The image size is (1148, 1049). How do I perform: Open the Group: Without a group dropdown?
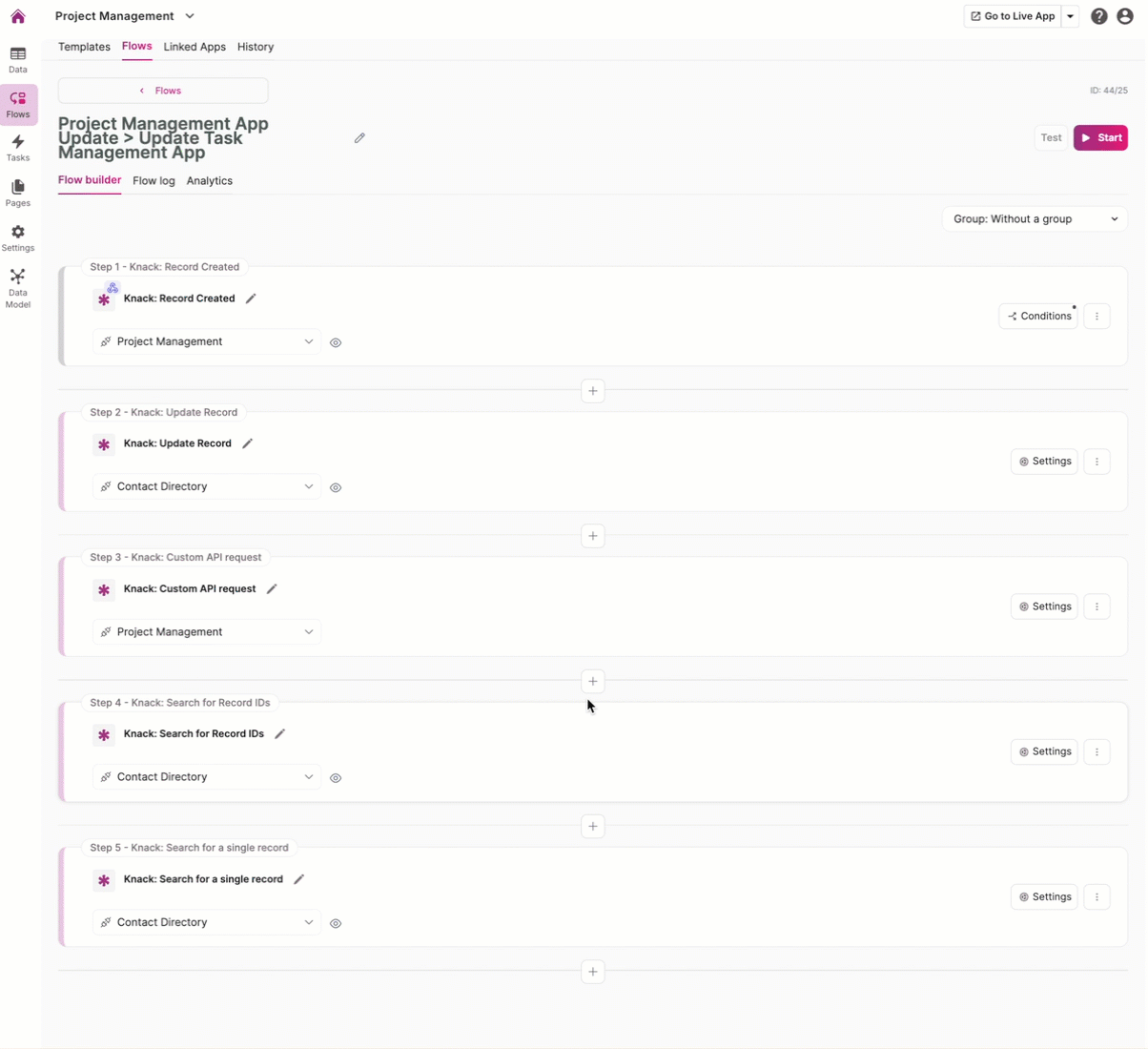click(x=1035, y=218)
